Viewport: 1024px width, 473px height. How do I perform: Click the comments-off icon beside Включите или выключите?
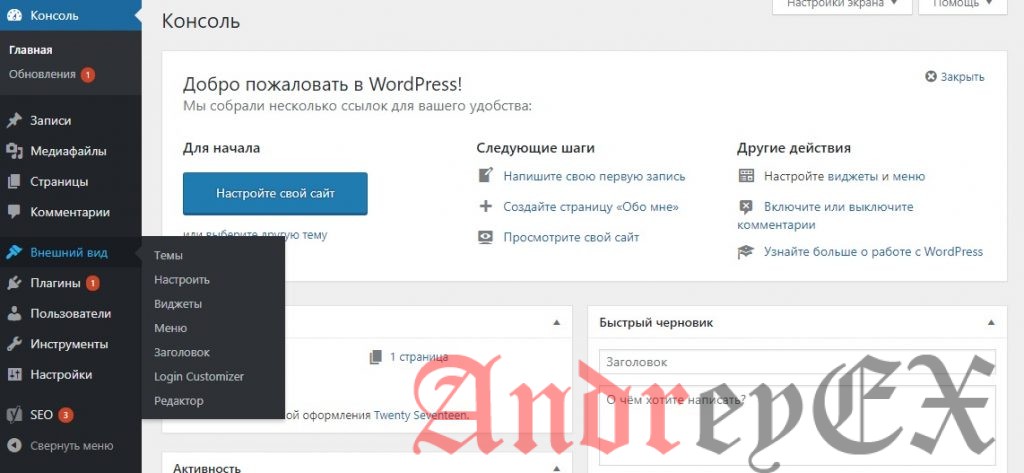746,207
